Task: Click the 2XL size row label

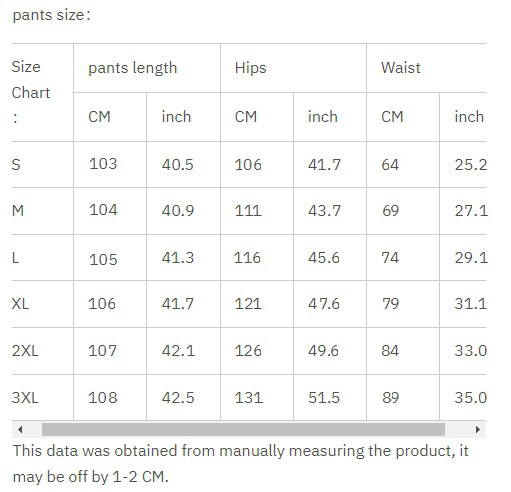Action: tap(25, 351)
